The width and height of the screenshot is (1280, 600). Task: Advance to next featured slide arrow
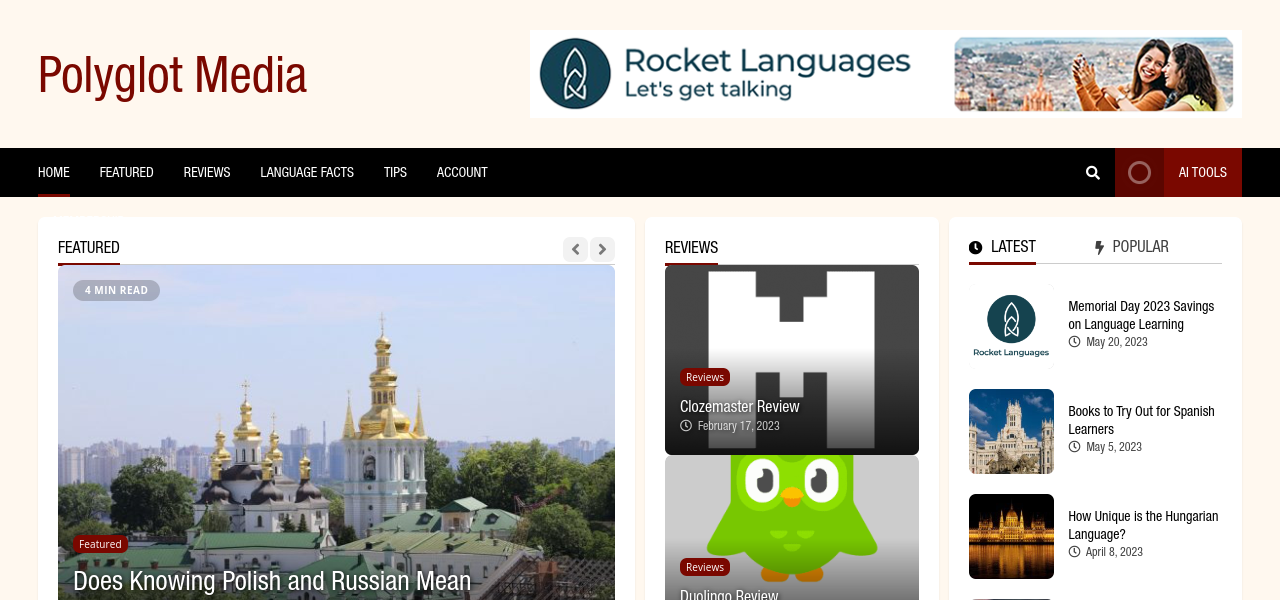pyautogui.click(x=602, y=249)
